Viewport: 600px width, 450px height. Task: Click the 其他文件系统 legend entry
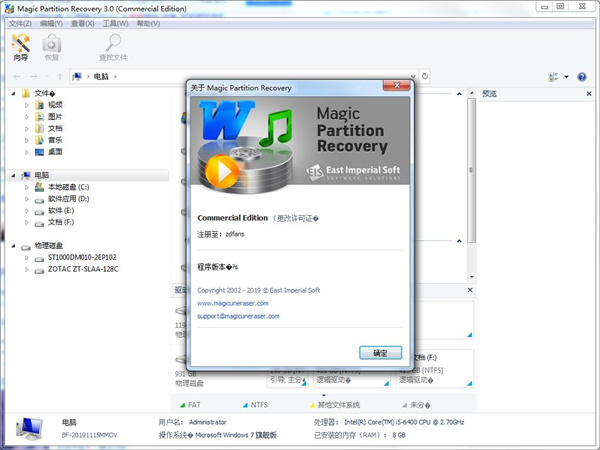click(335, 405)
